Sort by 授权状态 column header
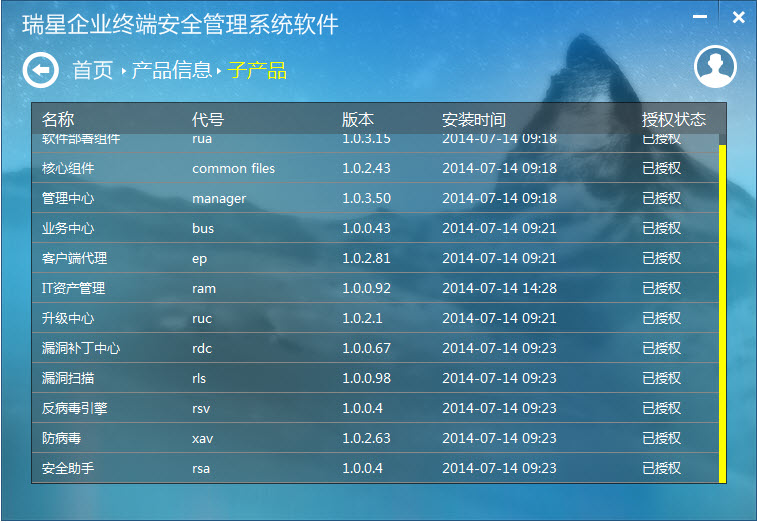This screenshot has height=523, width=757. (x=673, y=119)
